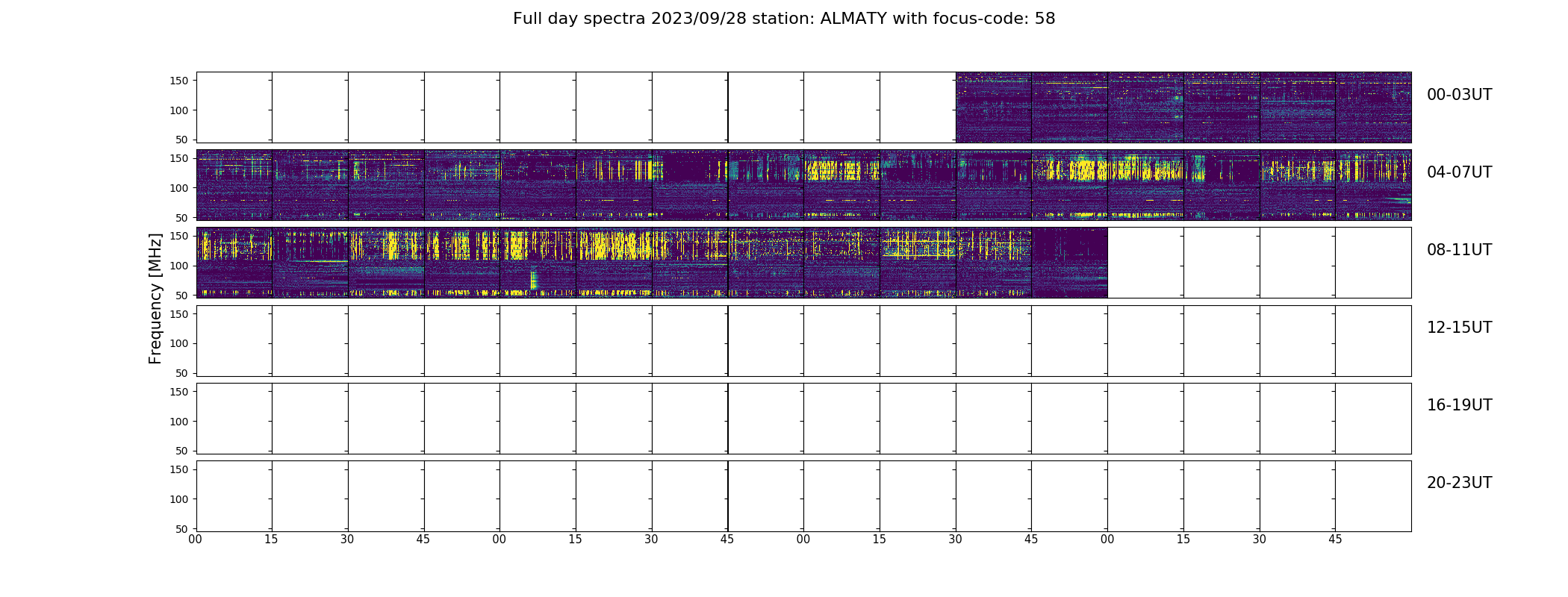Click the 150 tick label on the top row axis

tap(179, 81)
